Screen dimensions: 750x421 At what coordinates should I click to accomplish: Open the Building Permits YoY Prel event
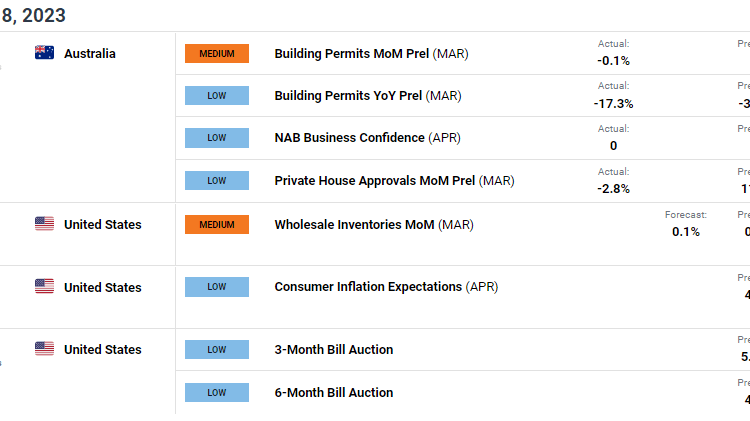tap(368, 96)
